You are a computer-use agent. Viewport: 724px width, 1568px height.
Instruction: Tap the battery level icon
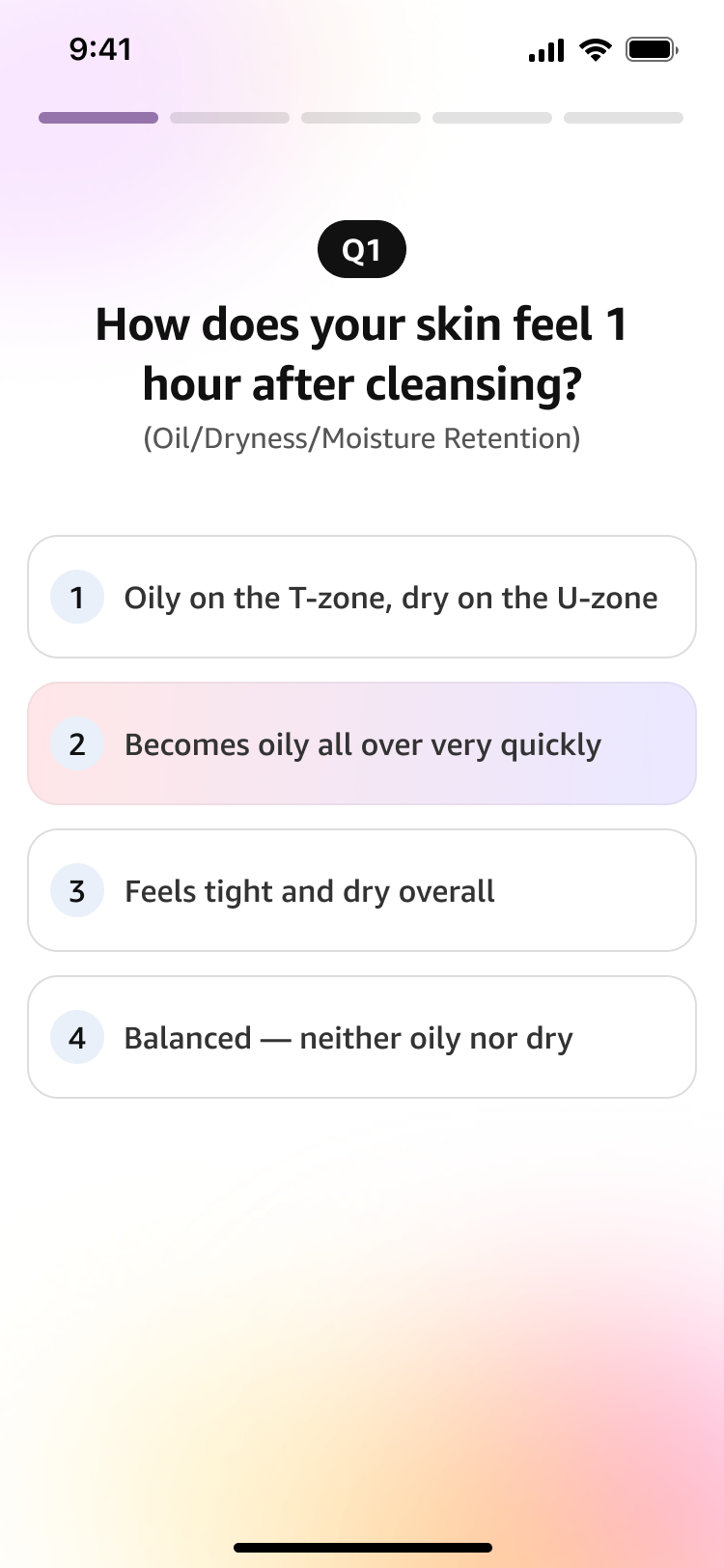click(x=652, y=49)
